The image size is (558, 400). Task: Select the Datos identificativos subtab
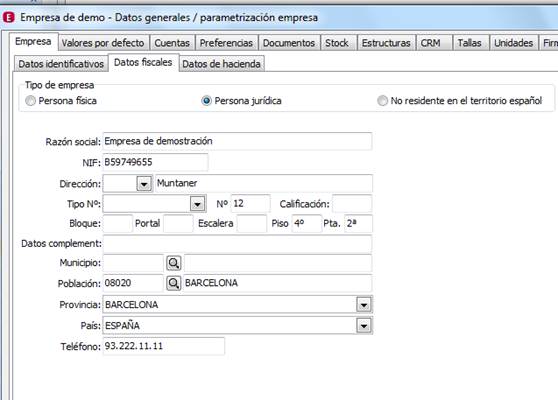click(x=61, y=64)
